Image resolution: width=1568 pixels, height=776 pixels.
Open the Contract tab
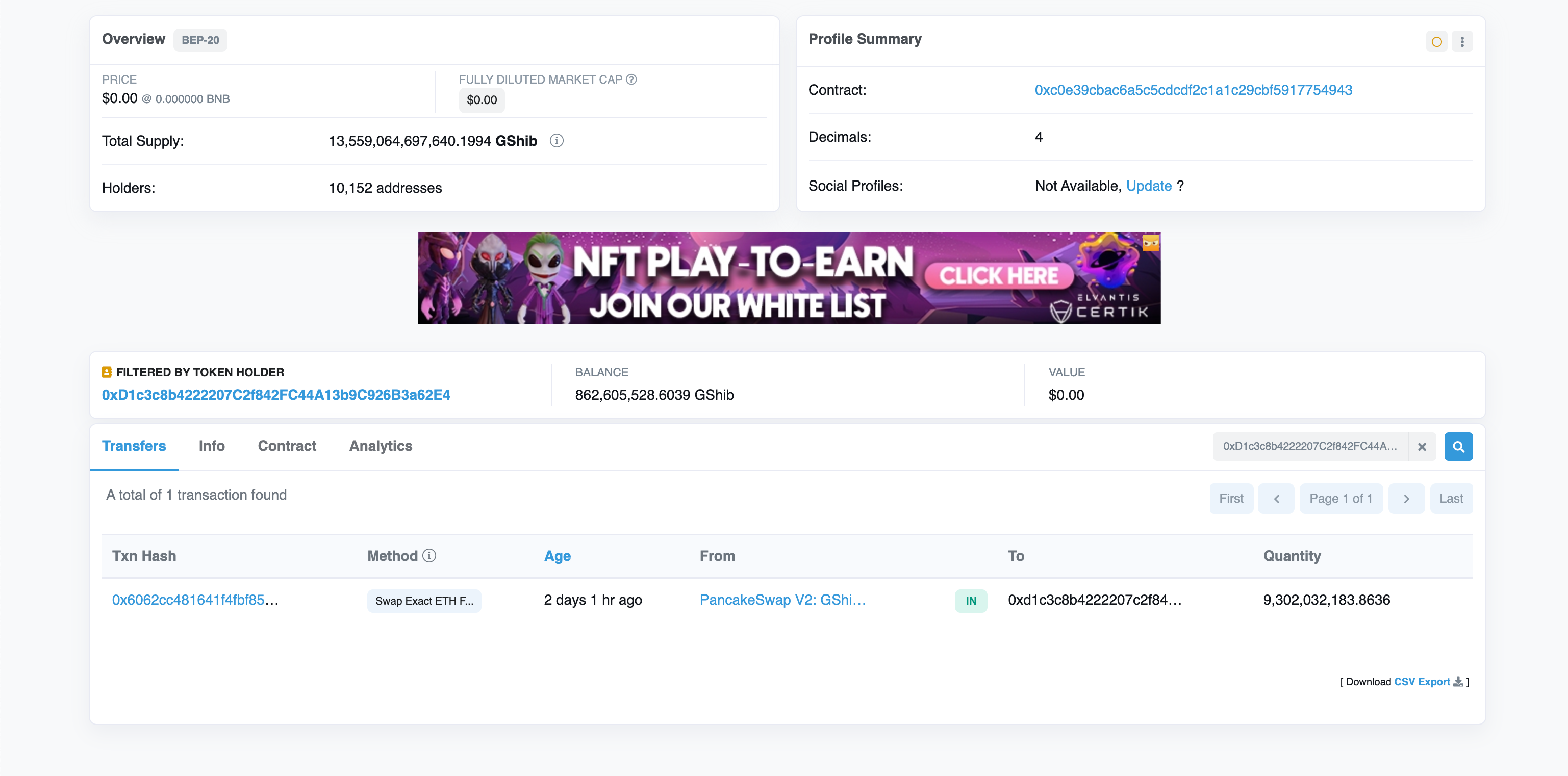pos(287,446)
